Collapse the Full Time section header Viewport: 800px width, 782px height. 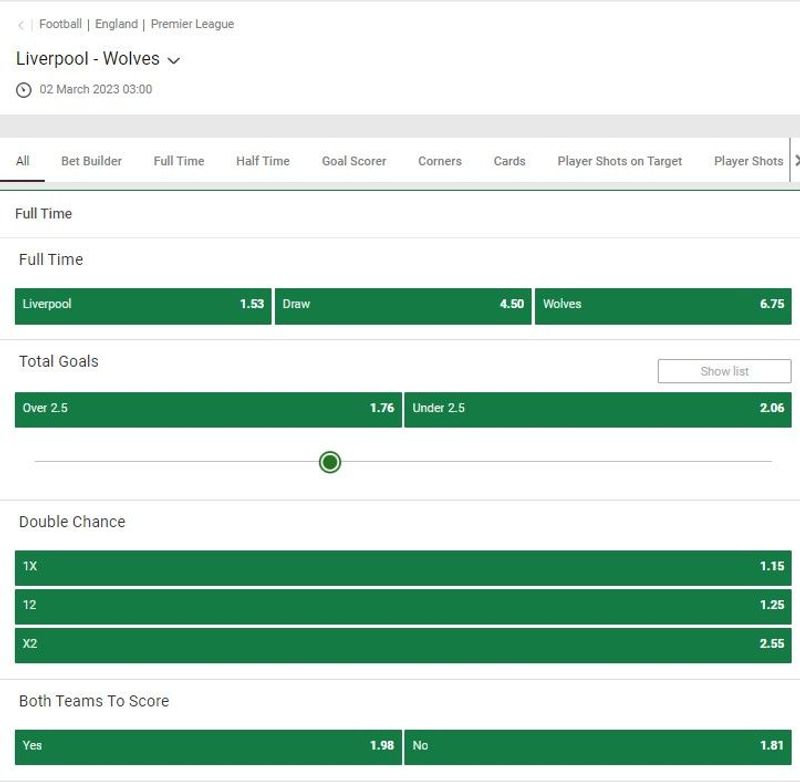(400, 214)
